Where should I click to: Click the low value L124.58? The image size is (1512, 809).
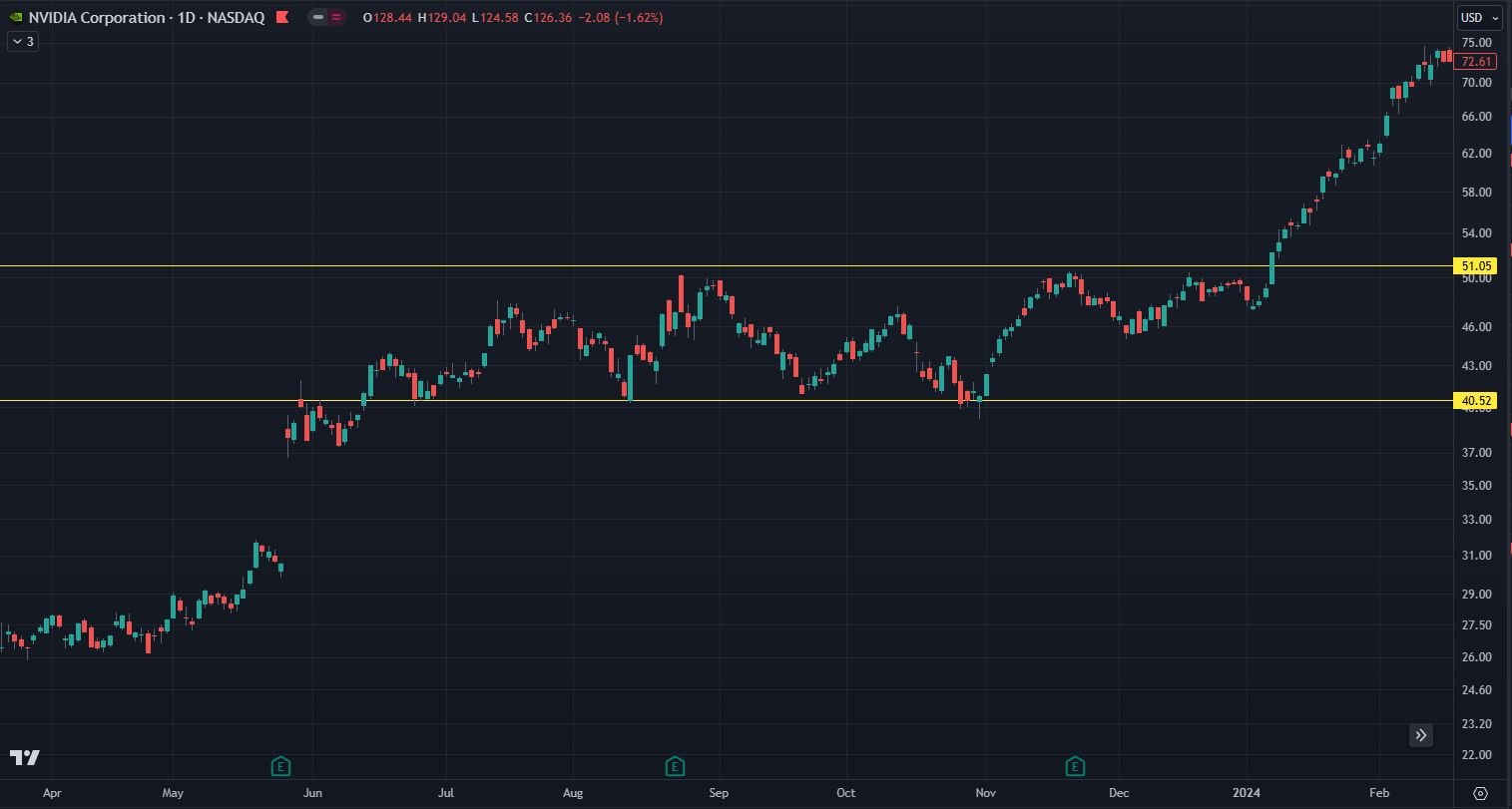(495, 18)
